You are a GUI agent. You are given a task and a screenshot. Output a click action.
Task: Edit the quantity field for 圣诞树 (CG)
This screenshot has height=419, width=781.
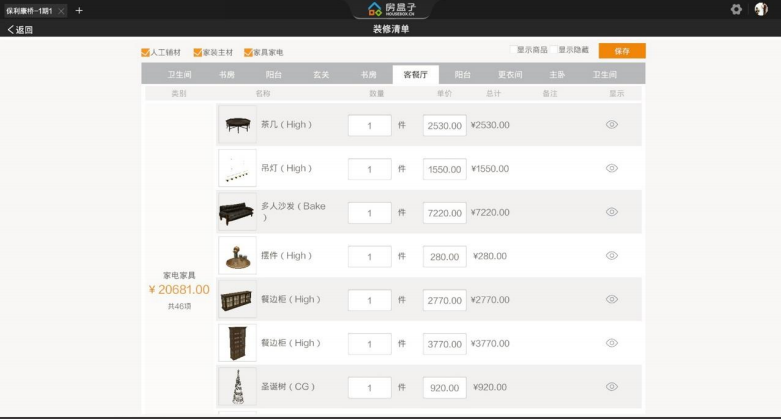(370, 388)
